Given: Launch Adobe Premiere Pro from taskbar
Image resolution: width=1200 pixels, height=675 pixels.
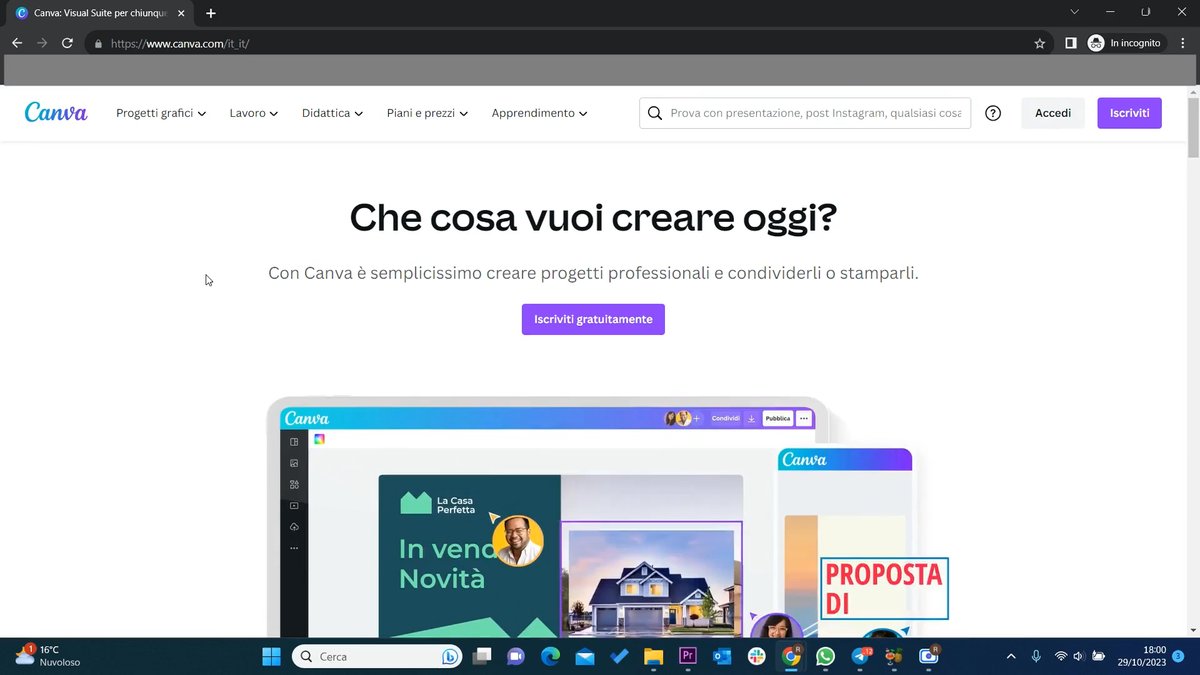Looking at the screenshot, I should (x=687, y=657).
